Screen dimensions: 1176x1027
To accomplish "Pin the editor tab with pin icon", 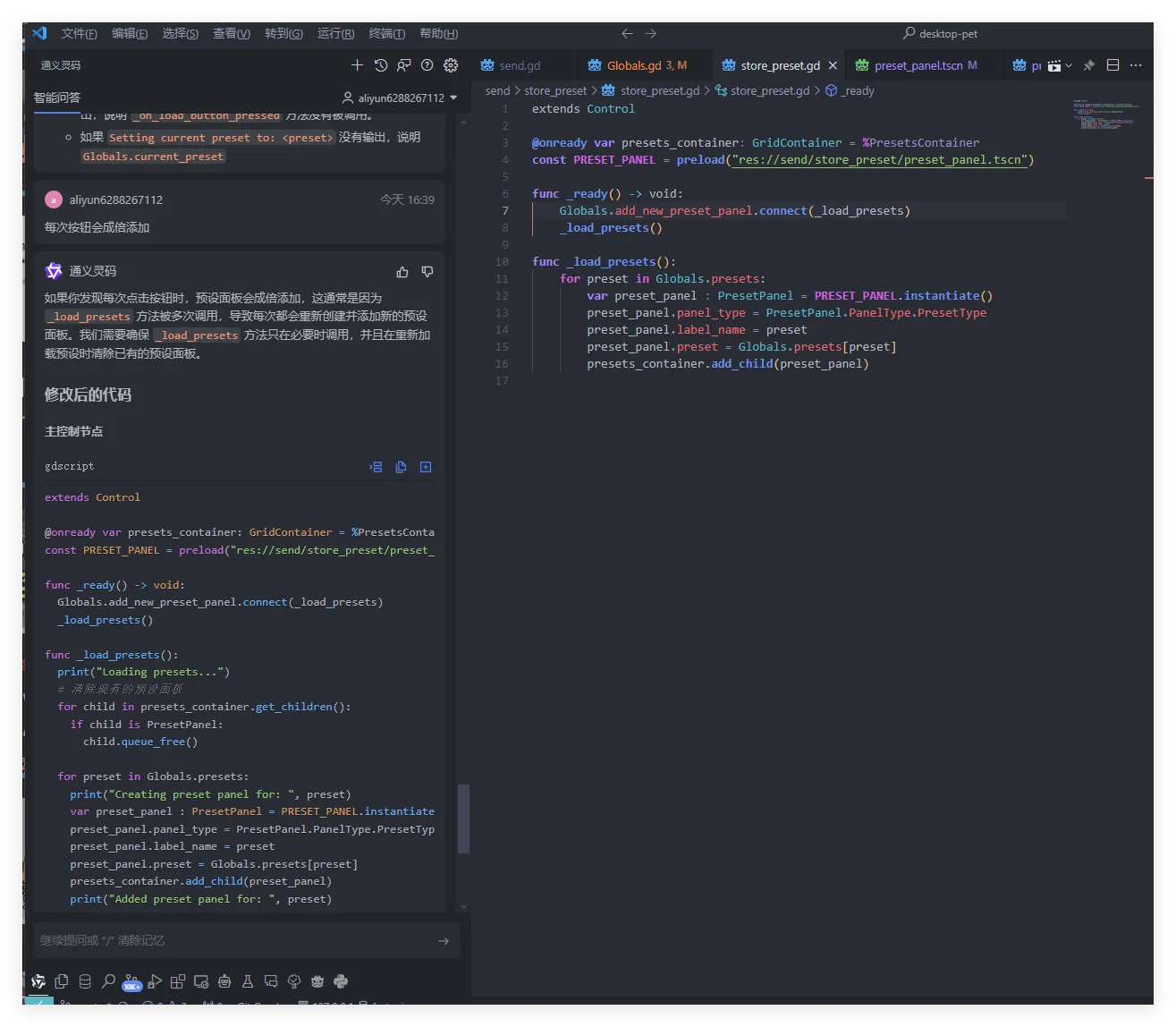I will 1089,65.
